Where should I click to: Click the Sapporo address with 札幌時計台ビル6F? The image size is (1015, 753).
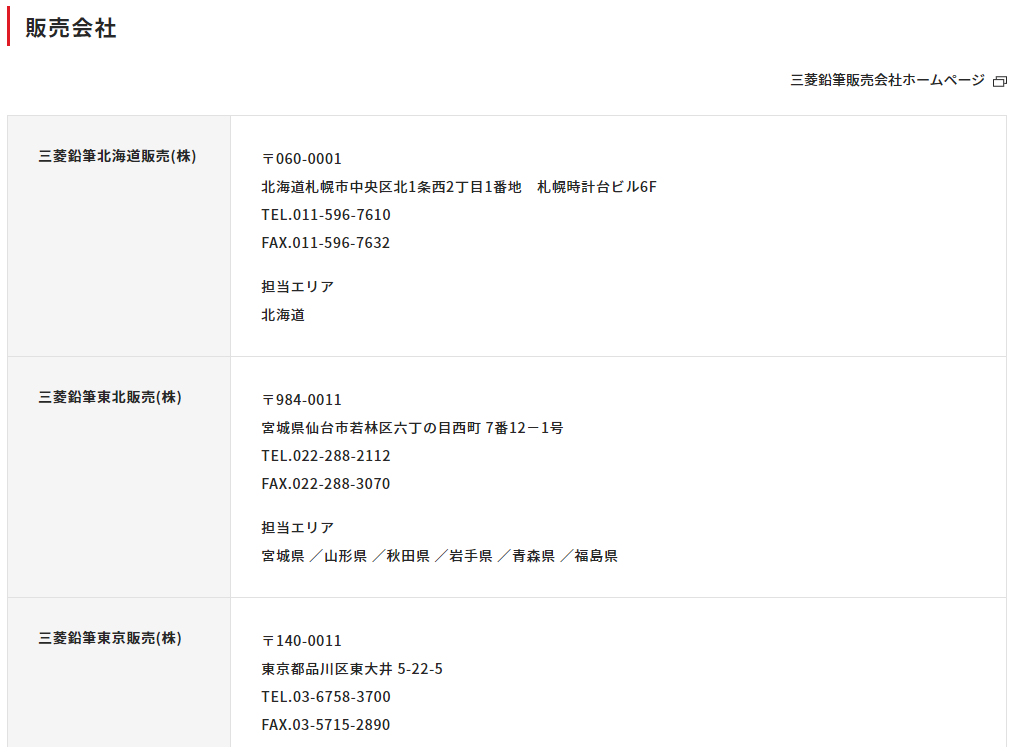(x=458, y=187)
